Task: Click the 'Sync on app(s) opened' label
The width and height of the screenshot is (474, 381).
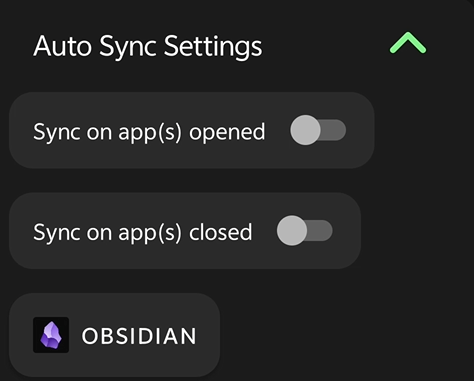Action: [149, 132]
